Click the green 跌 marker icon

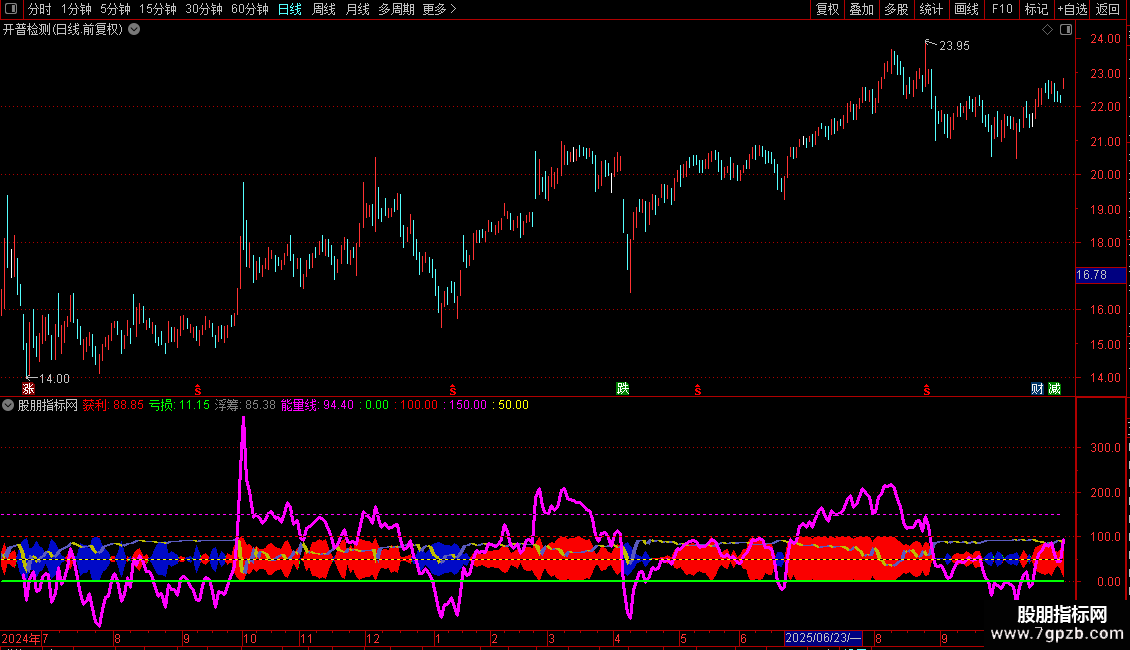[x=623, y=389]
